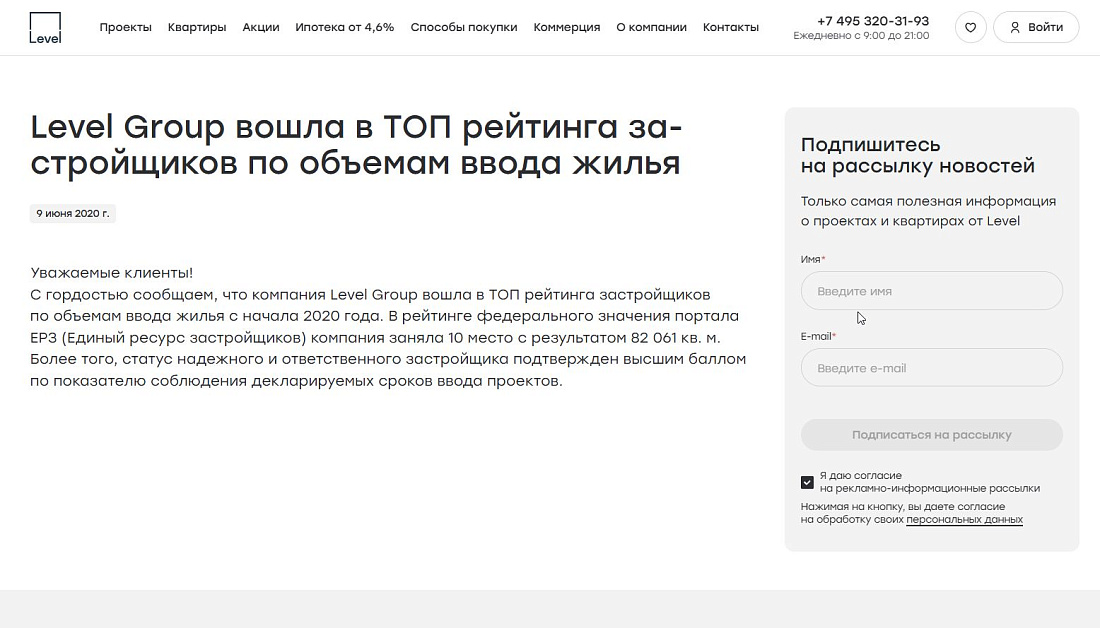Click the text Уважаемые клиенты!
Image resolution: width=1100 pixels, height=628 pixels.
point(112,272)
